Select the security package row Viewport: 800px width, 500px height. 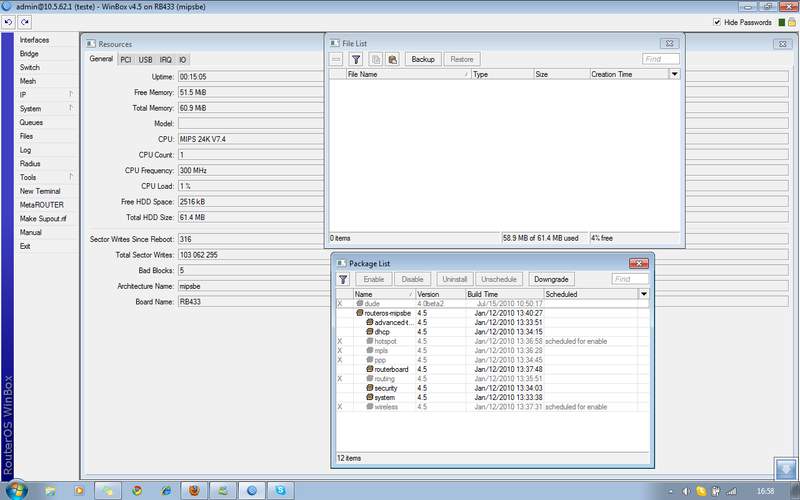(x=492, y=388)
